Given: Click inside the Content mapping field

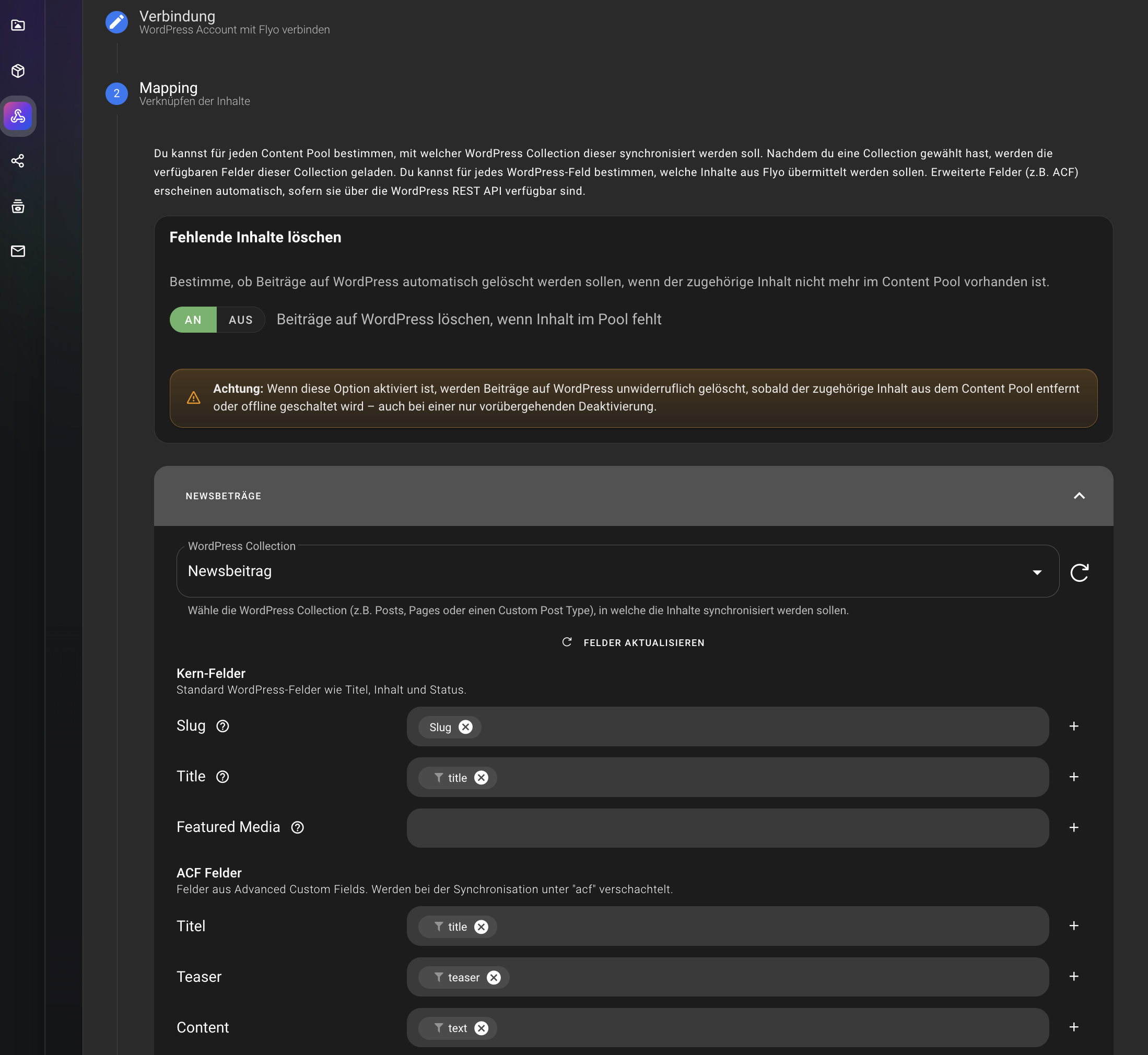Looking at the screenshot, I should (728, 1028).
